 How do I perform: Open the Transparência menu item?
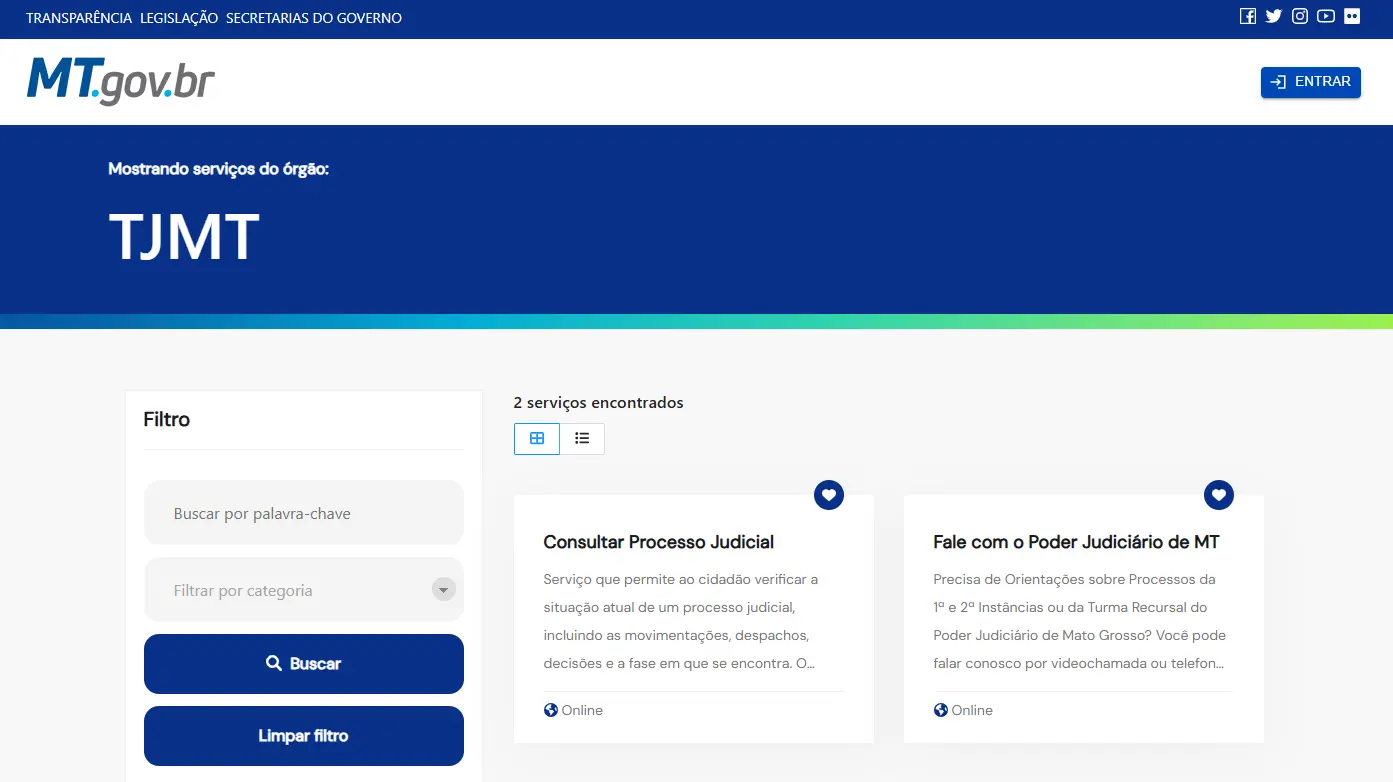(x=79, y=18)
